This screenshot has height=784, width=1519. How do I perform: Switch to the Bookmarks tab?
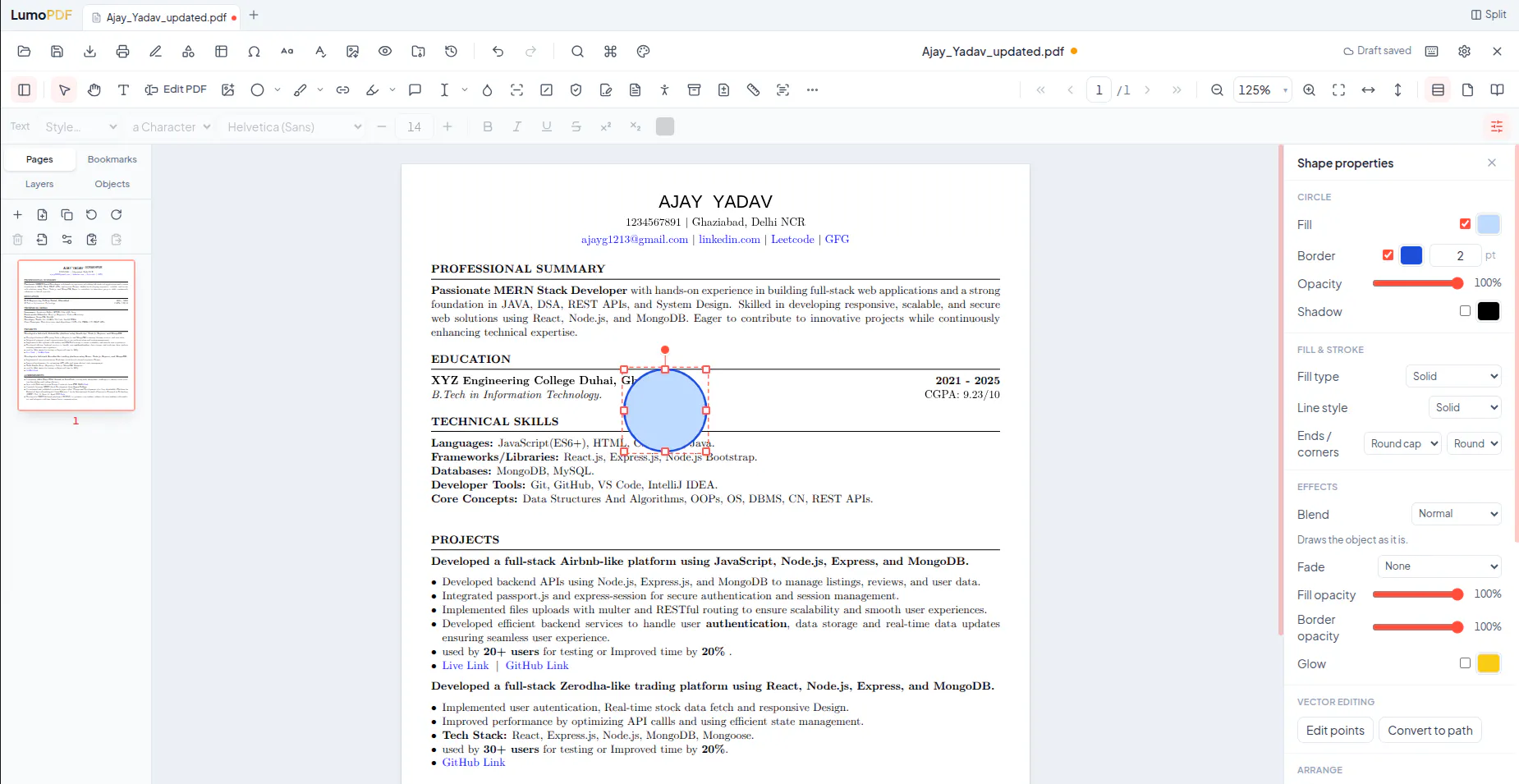pos(112,159)
